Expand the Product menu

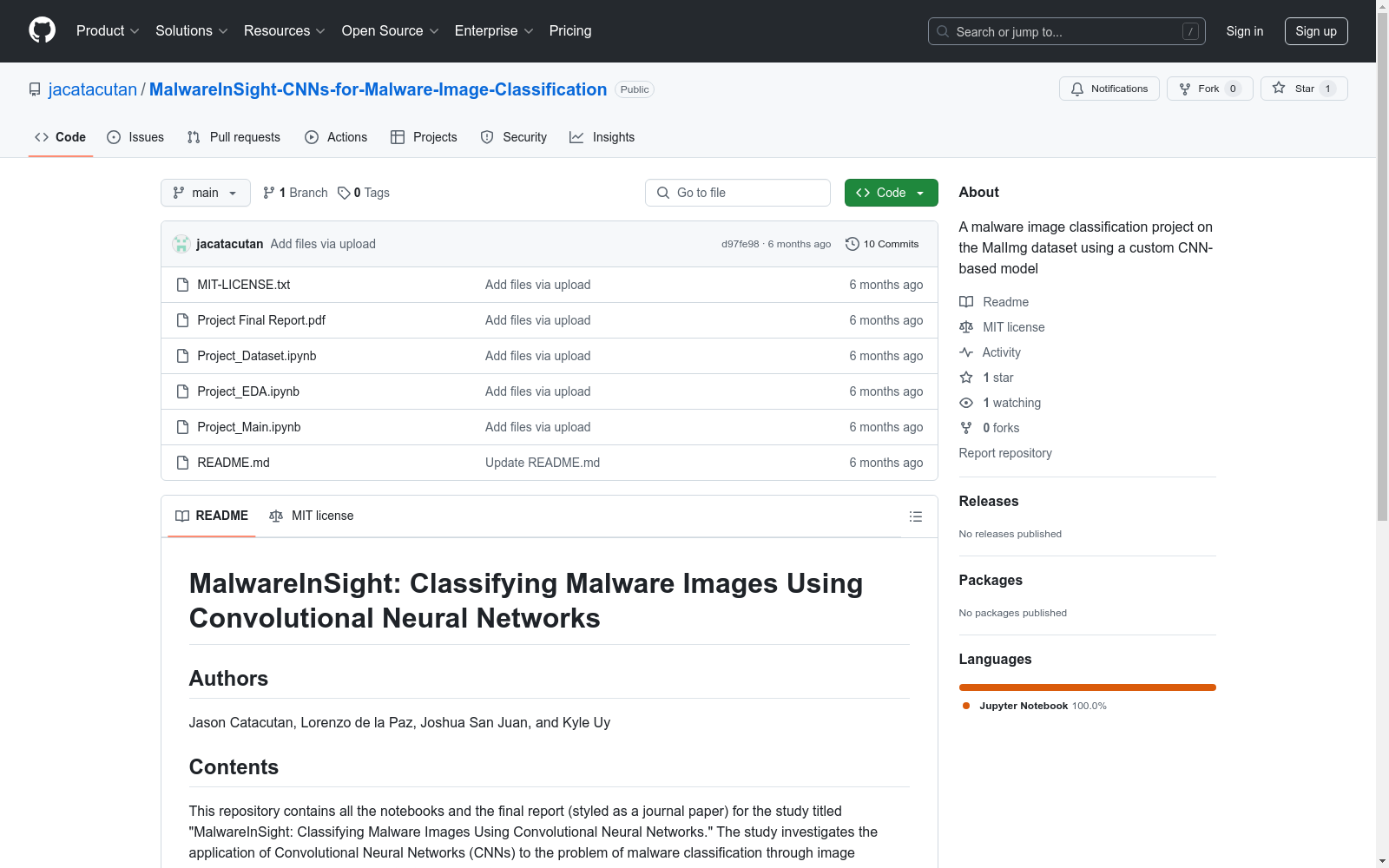click(x=108, y=30)
